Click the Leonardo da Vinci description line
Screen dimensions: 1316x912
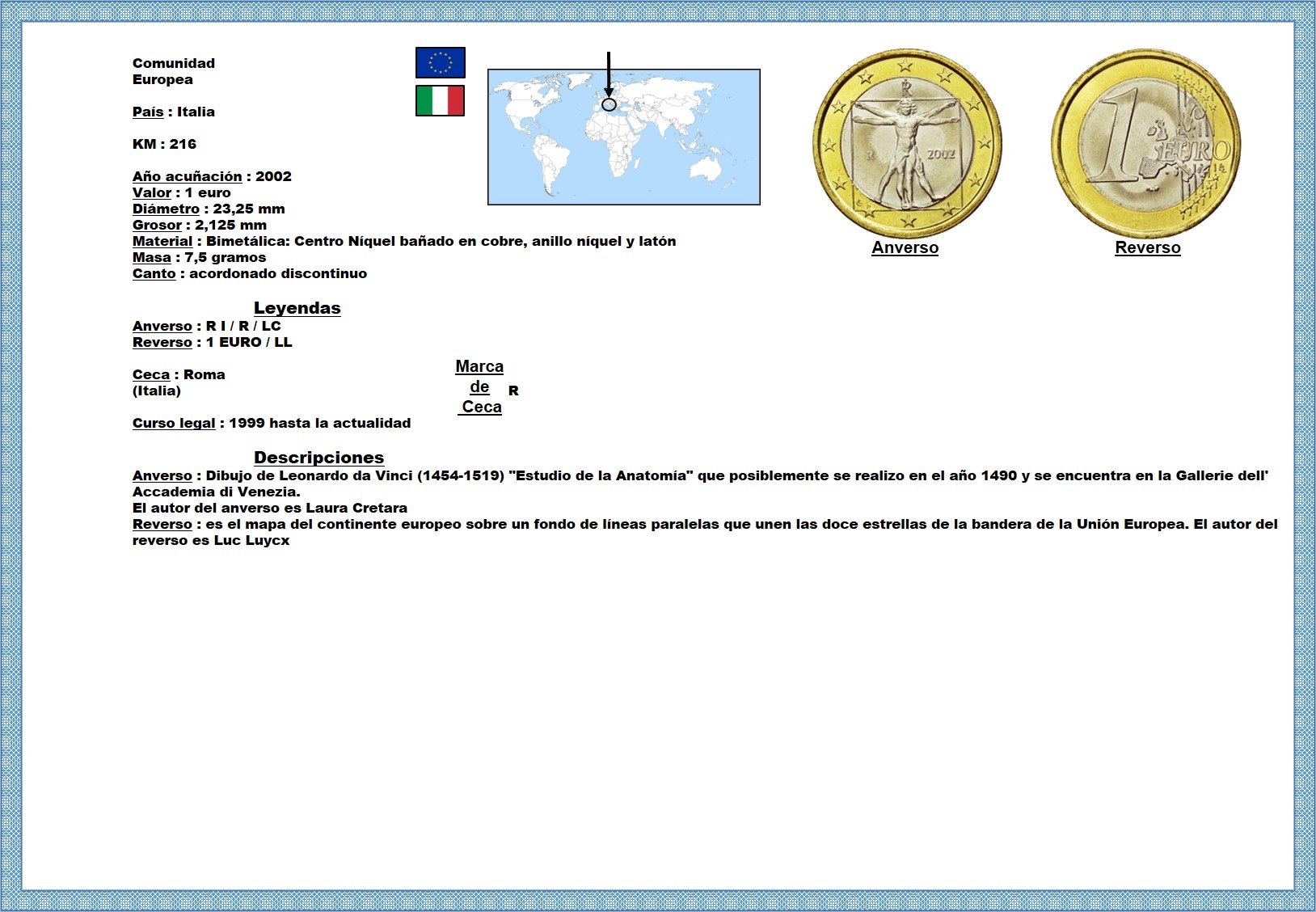tap(701, 475)
